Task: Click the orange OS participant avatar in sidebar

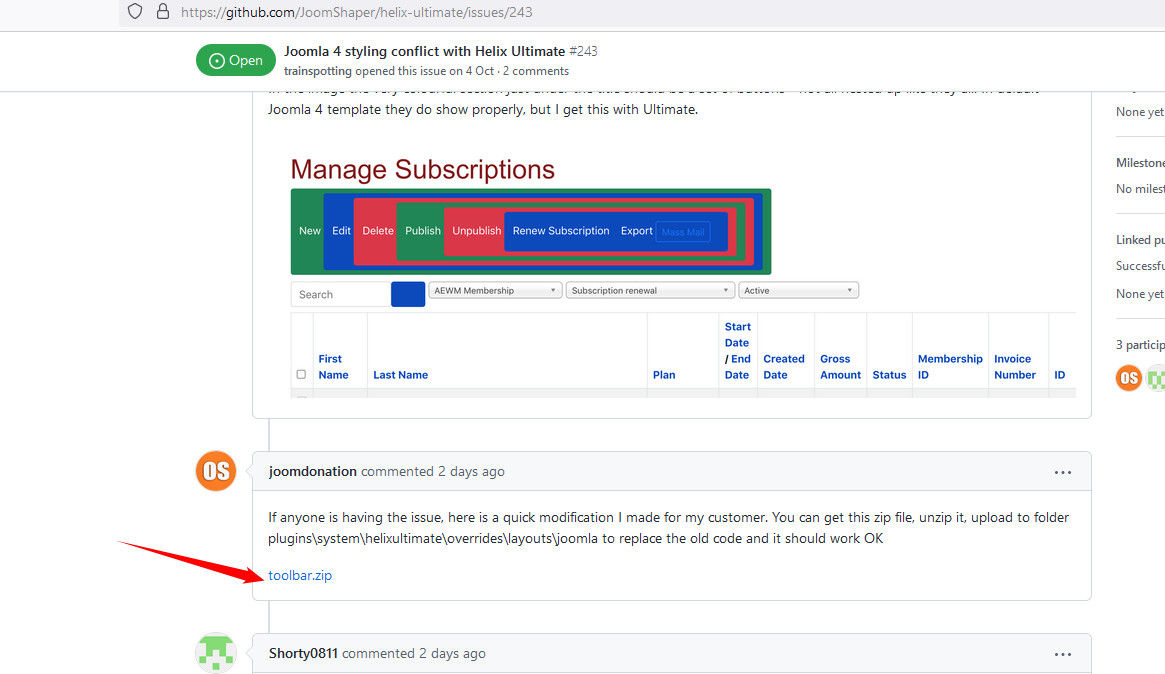Action: coord(1129,378)
